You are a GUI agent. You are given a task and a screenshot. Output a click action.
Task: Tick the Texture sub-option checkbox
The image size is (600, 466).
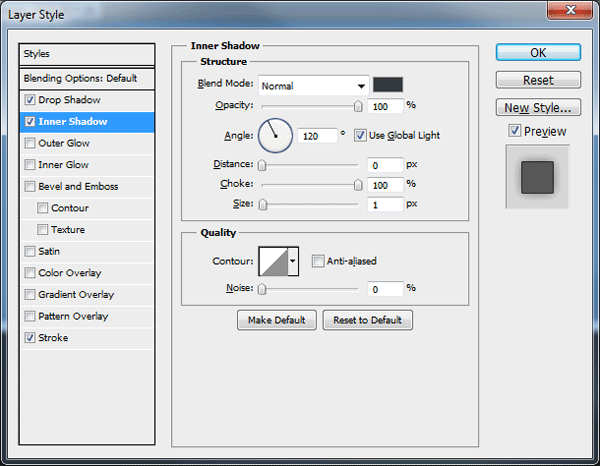[x=42, y=230]
